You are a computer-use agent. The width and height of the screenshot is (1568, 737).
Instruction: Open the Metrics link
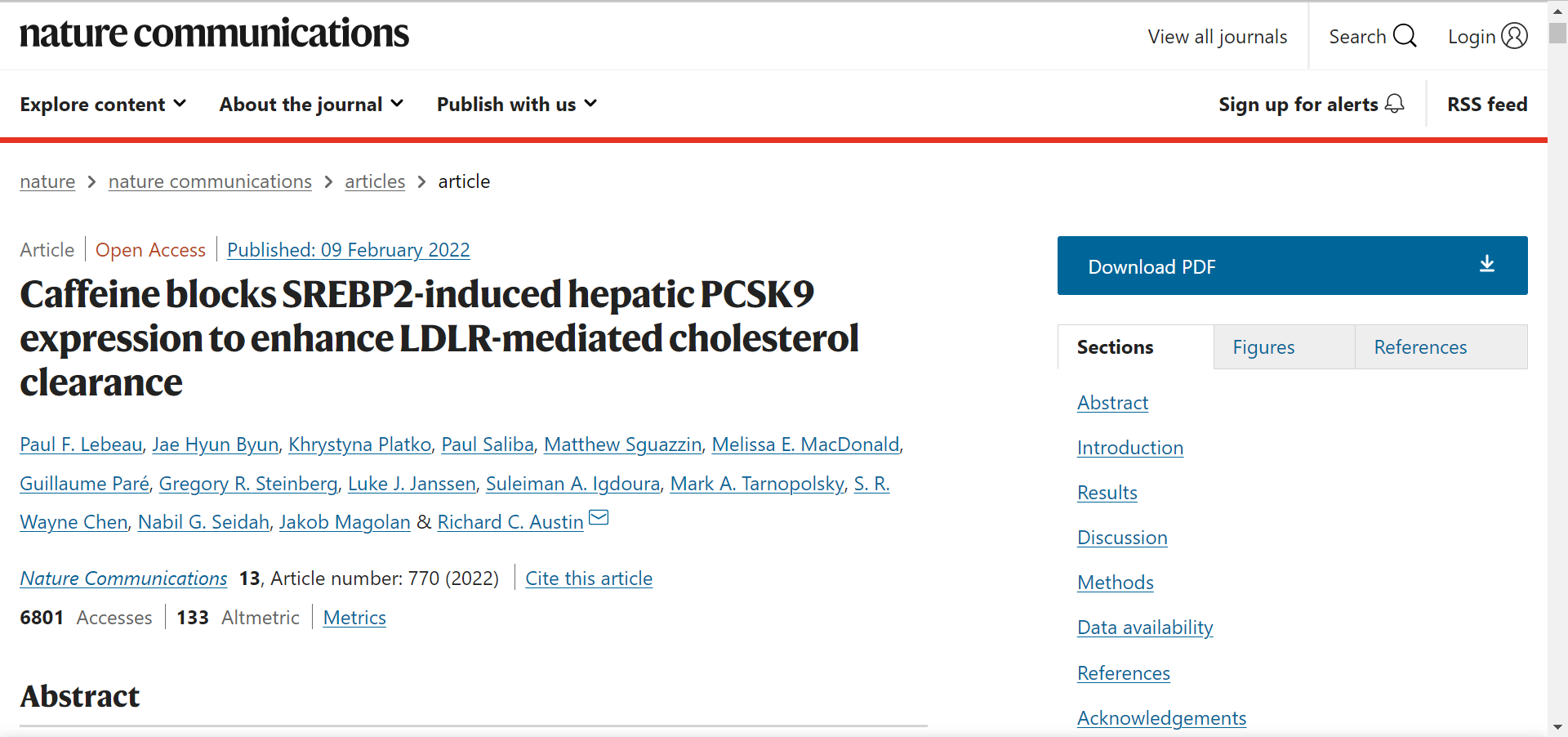tap(354, 618)
